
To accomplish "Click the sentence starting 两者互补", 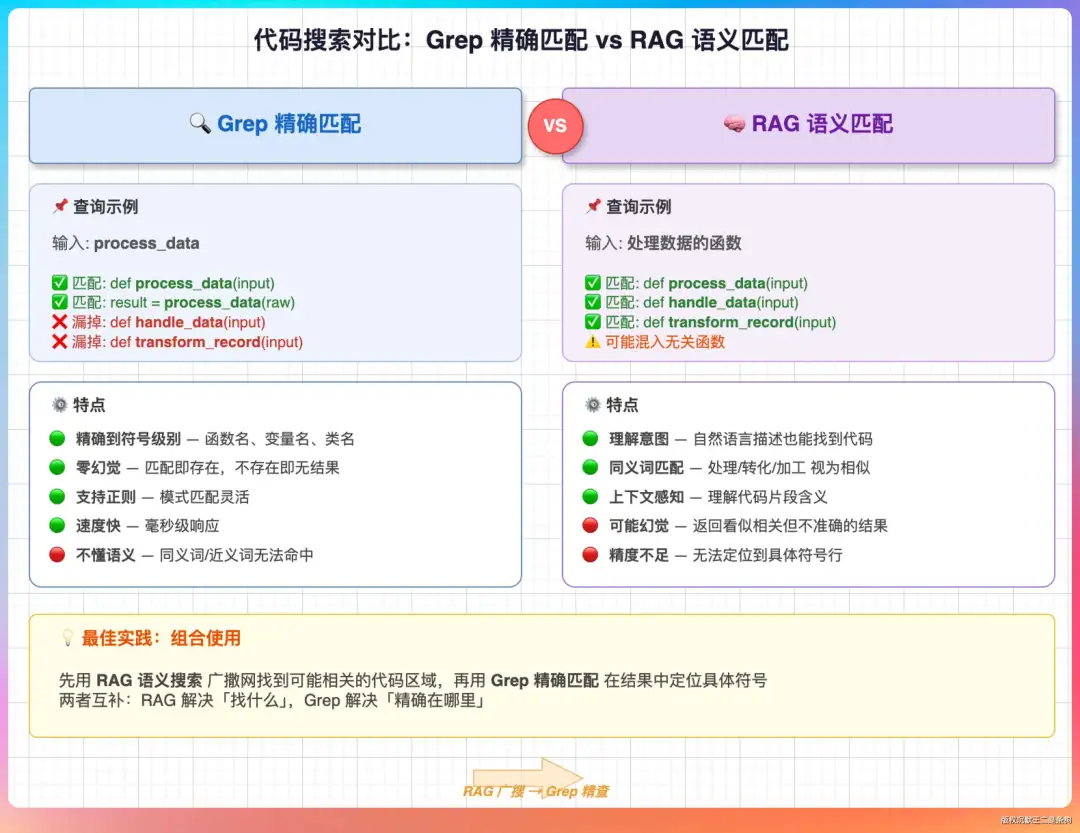I will tap(273, 701).
